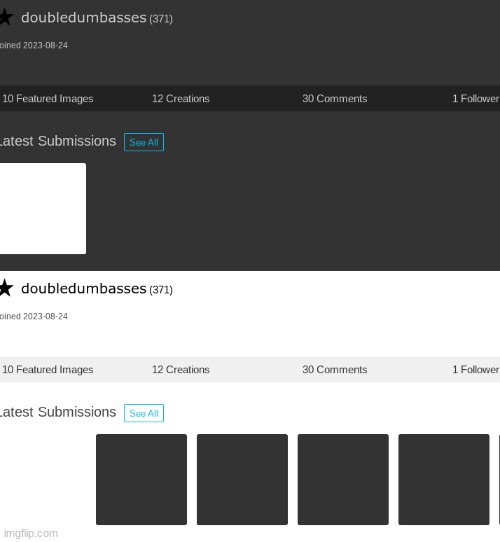Image resolution: width=500 pixels, height=542 pixels.
Task: Open doubledumbasses username in the light section
Action: click(x=84, y=288)
